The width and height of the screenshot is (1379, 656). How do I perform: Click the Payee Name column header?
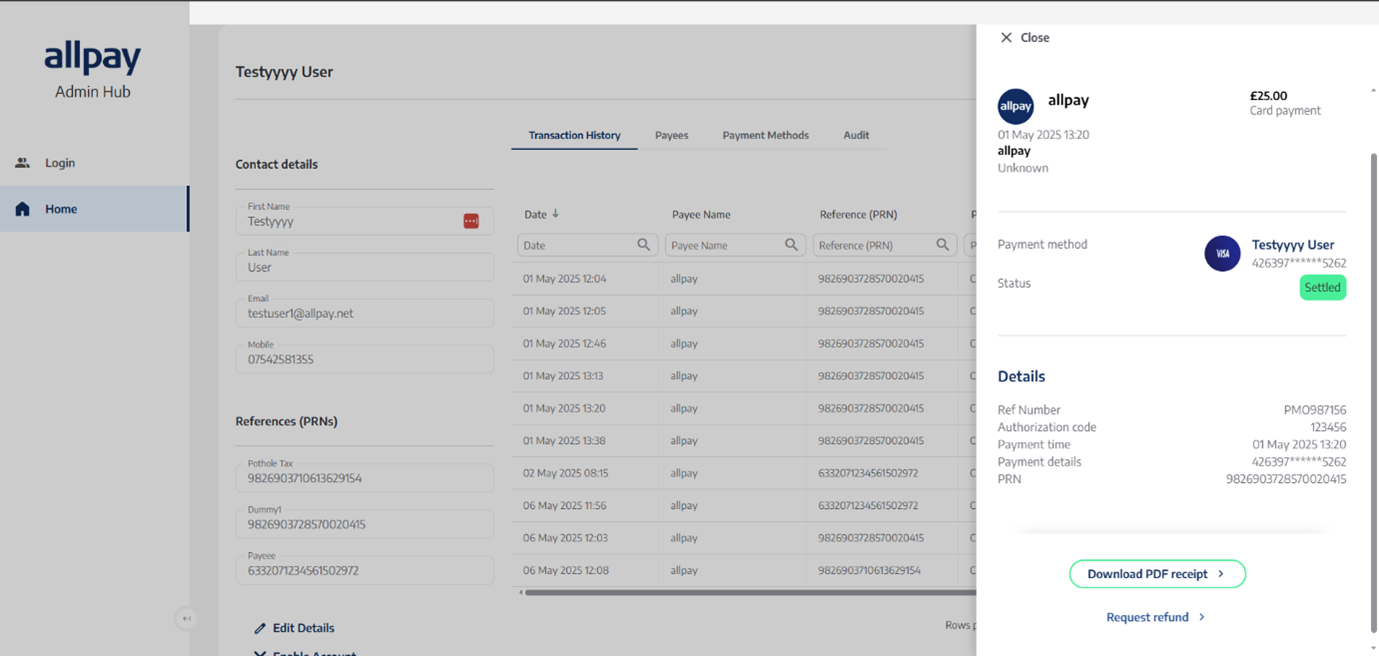(x=701, y=214)
